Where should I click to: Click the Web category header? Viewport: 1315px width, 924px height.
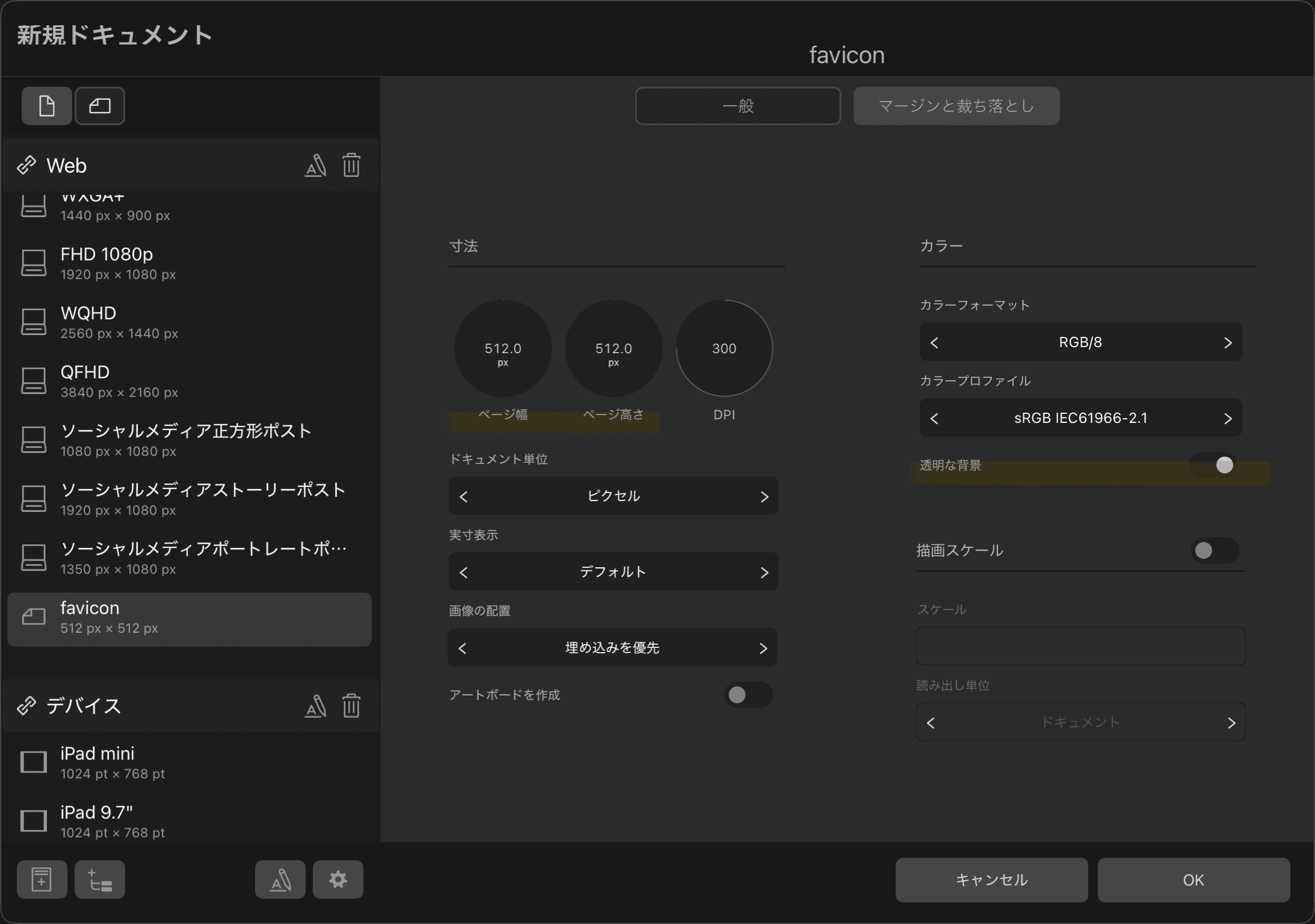coord(191,165)
